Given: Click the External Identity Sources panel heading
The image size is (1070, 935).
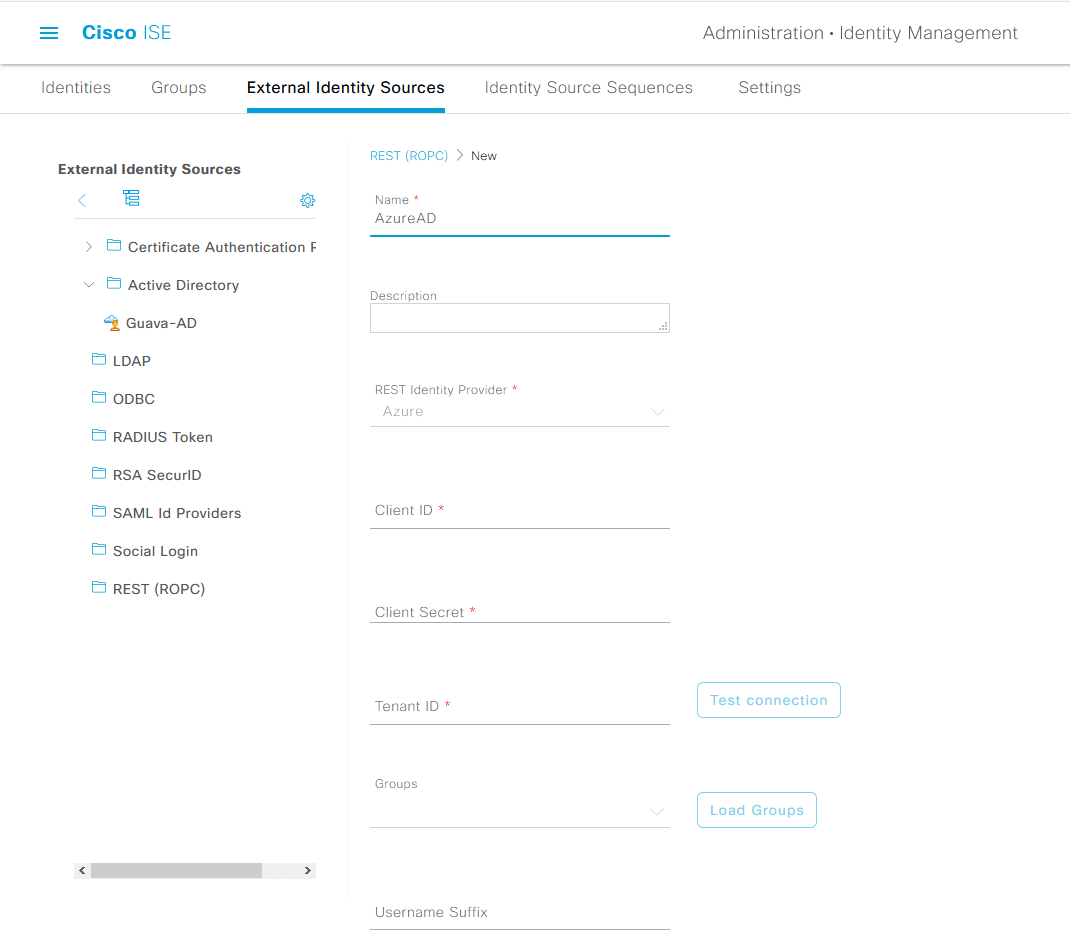Looking at the screenshot, I should [149, 169].
